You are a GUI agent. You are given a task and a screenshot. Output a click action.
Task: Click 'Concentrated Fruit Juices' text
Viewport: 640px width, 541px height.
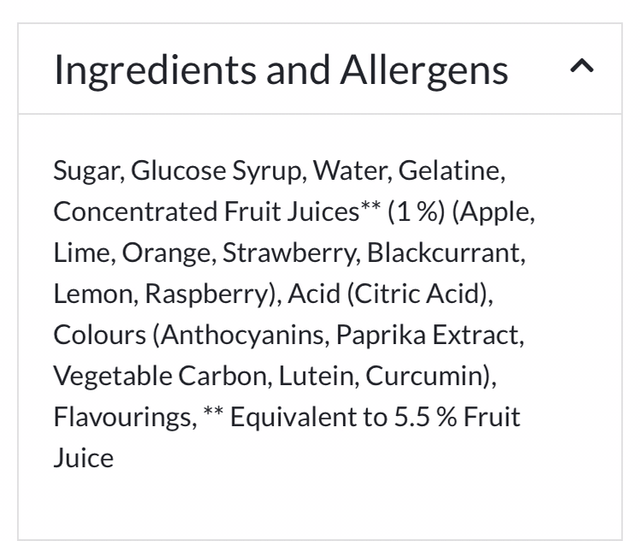coord(205,212)
